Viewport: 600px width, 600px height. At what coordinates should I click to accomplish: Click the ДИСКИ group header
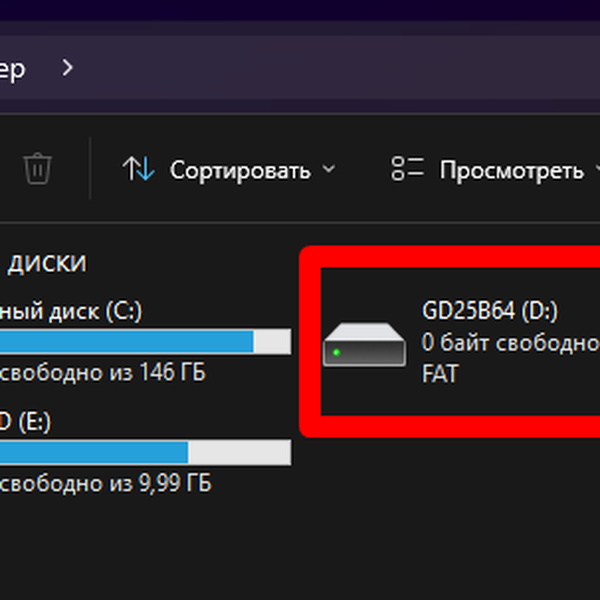(x=47, y=264)
